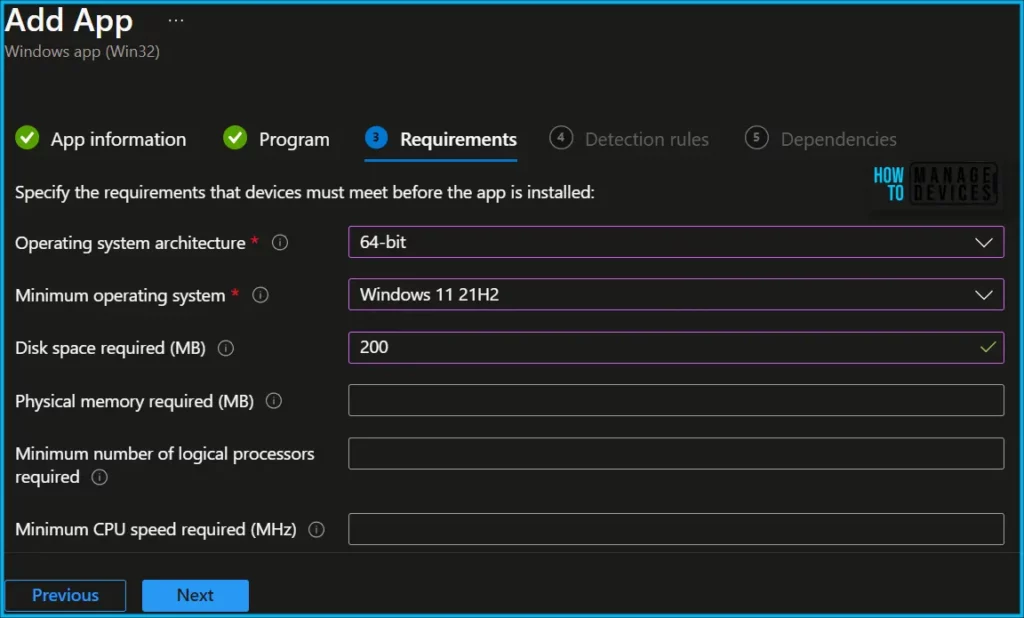1024x618 pixels.
Task: Click green checkmark icon of Program step
Action: (235, 138)
